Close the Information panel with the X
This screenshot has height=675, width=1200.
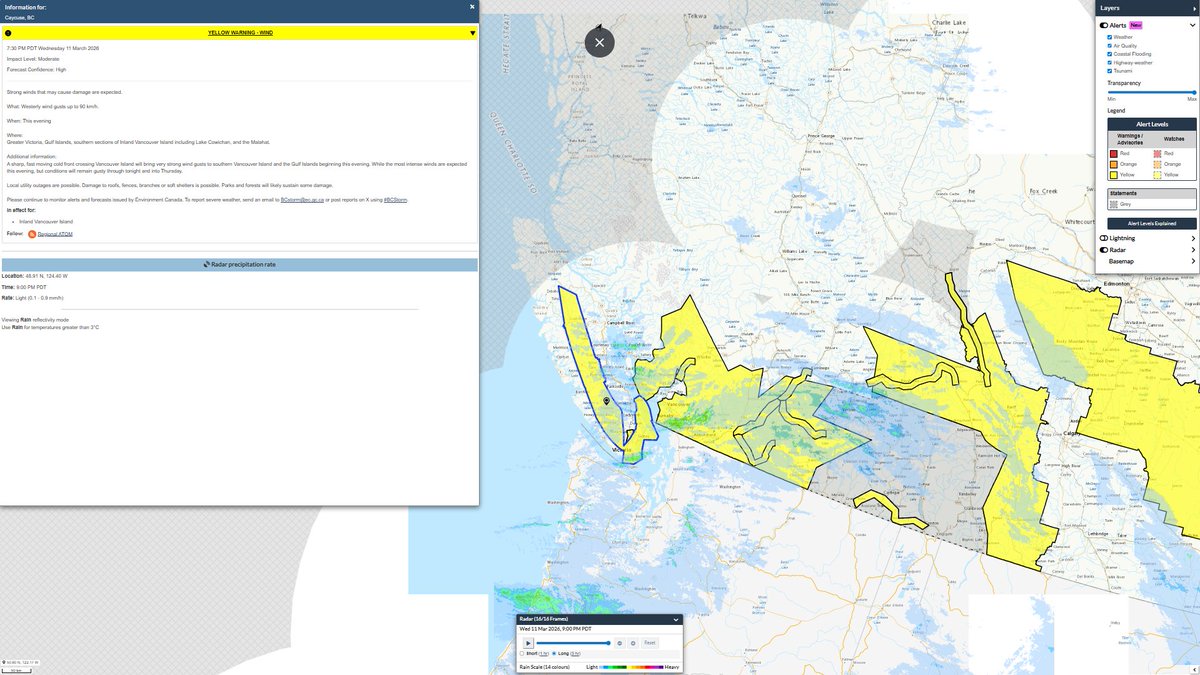(x=472, y=6)
